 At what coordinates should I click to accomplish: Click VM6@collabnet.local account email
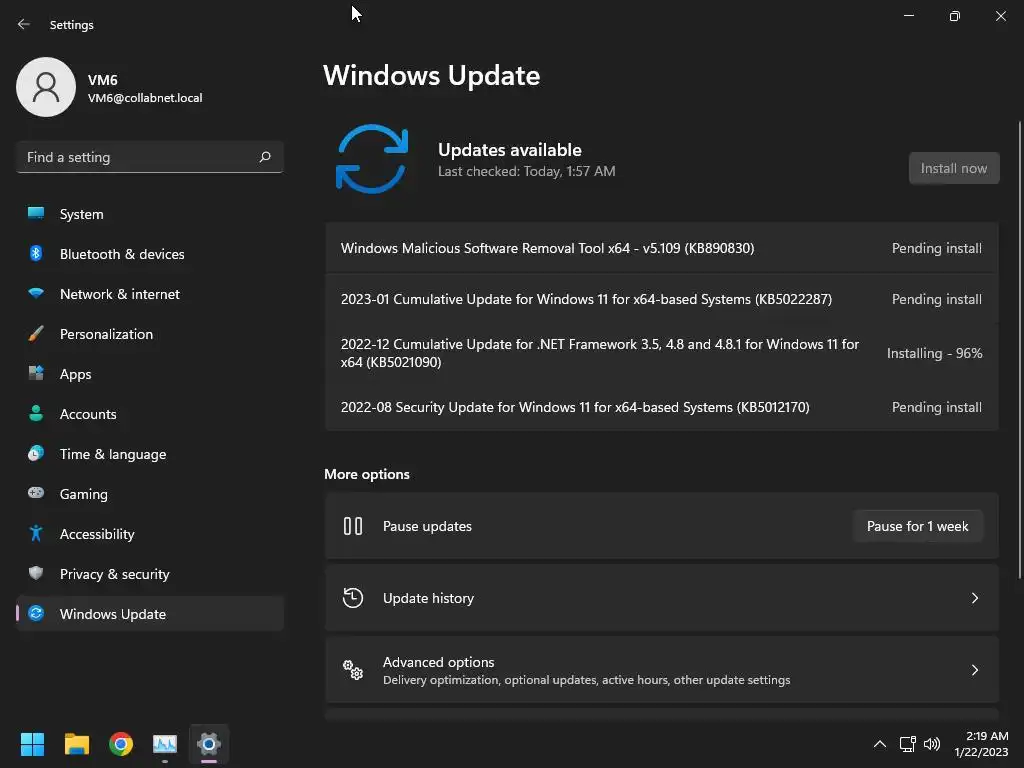point(145,98)
